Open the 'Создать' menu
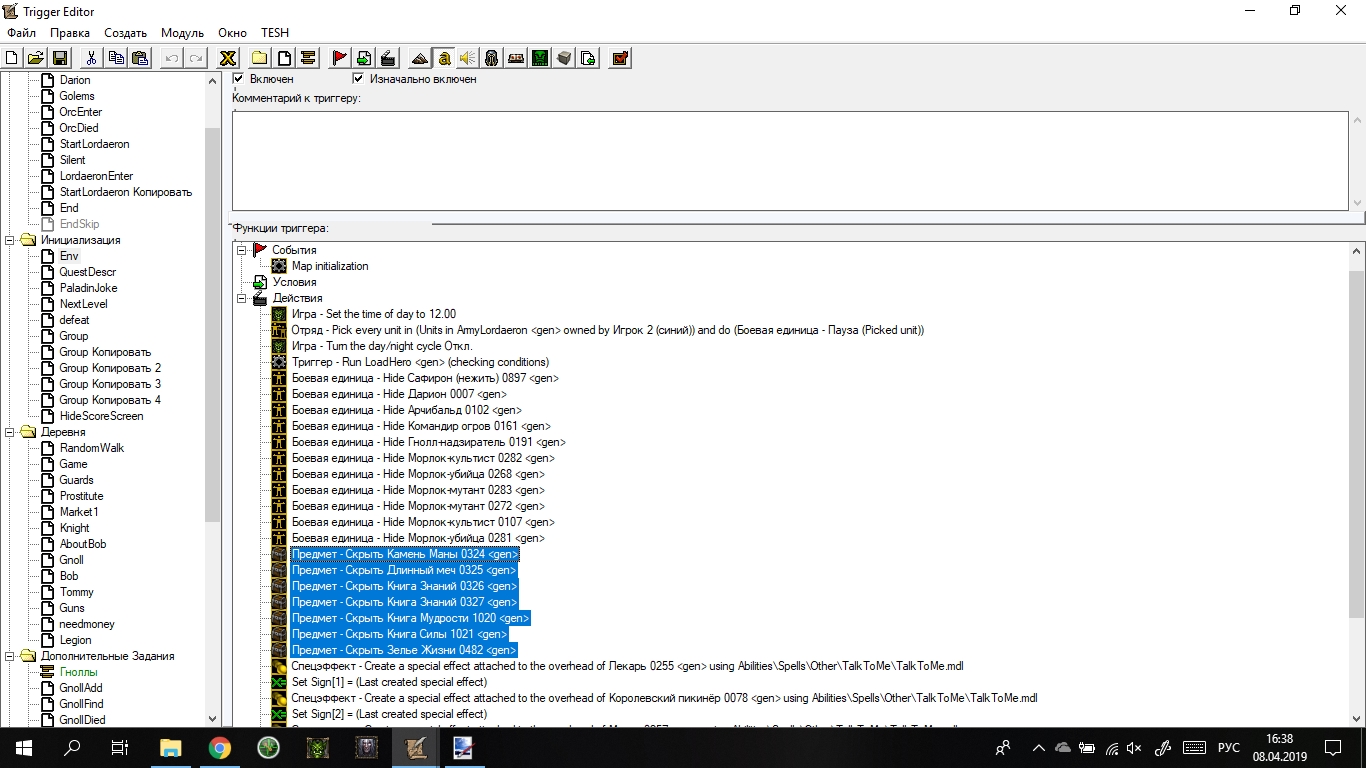1366x768 pixels. coord(125,33)
